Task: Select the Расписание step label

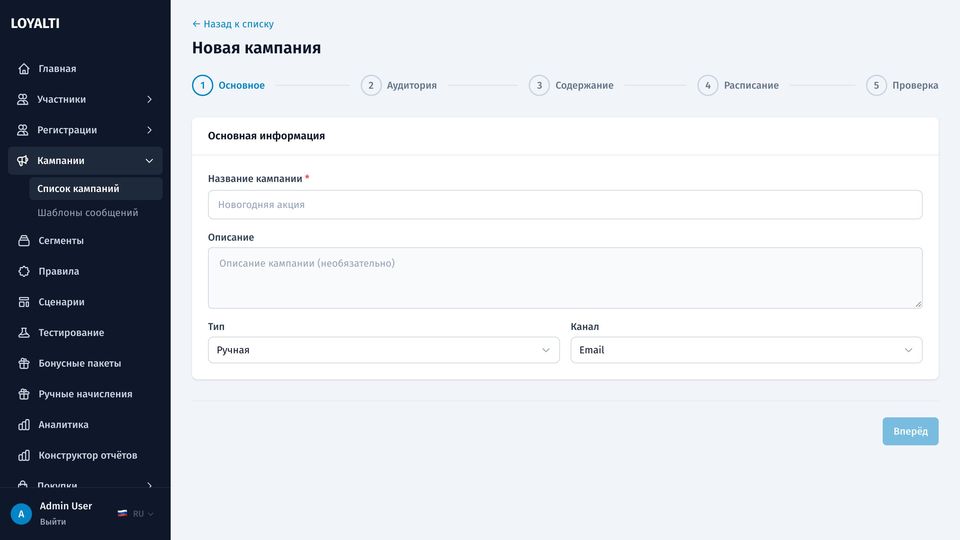Action: pyautogui.click(x=751, y=85)
